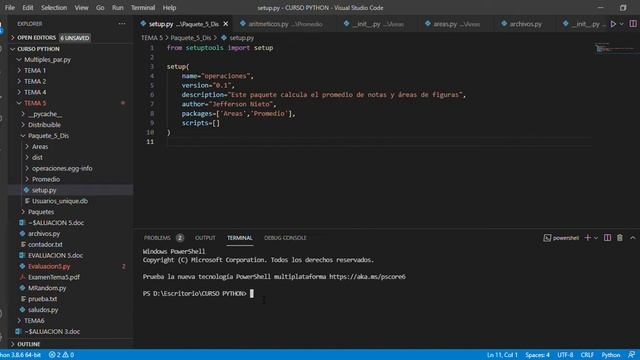Image resolution: width=640 pixels, height=360 pixels.
Task: Expand the Areas folder
Action: (40, 147)
